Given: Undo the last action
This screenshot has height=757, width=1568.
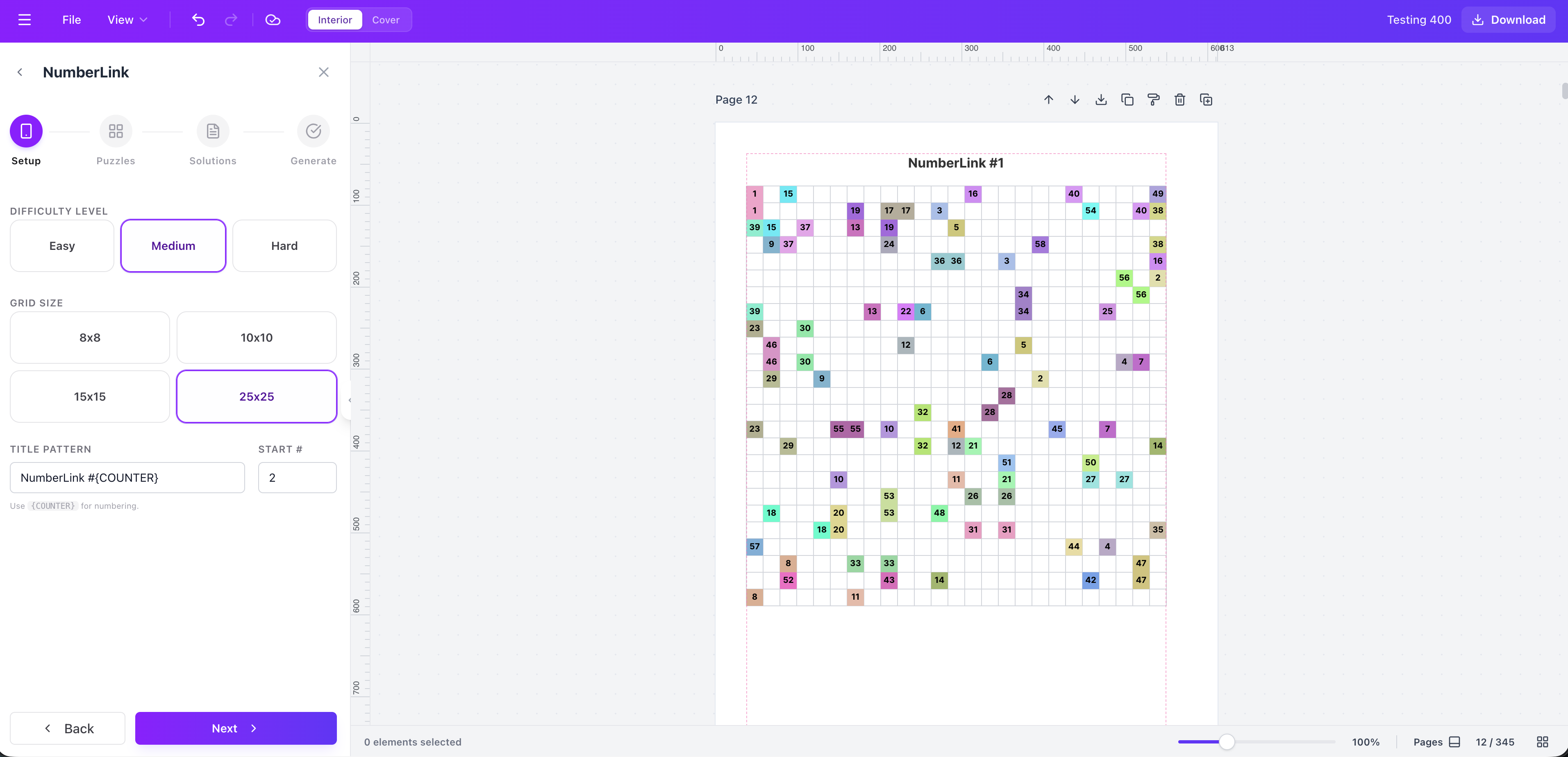Looking at the screenshot, I should pyautogui.click(x=198, y=20).
